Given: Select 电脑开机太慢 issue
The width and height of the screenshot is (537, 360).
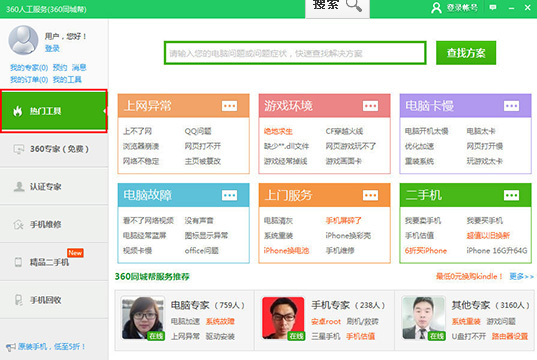Looking at the screenshot, I should [426, 131].
